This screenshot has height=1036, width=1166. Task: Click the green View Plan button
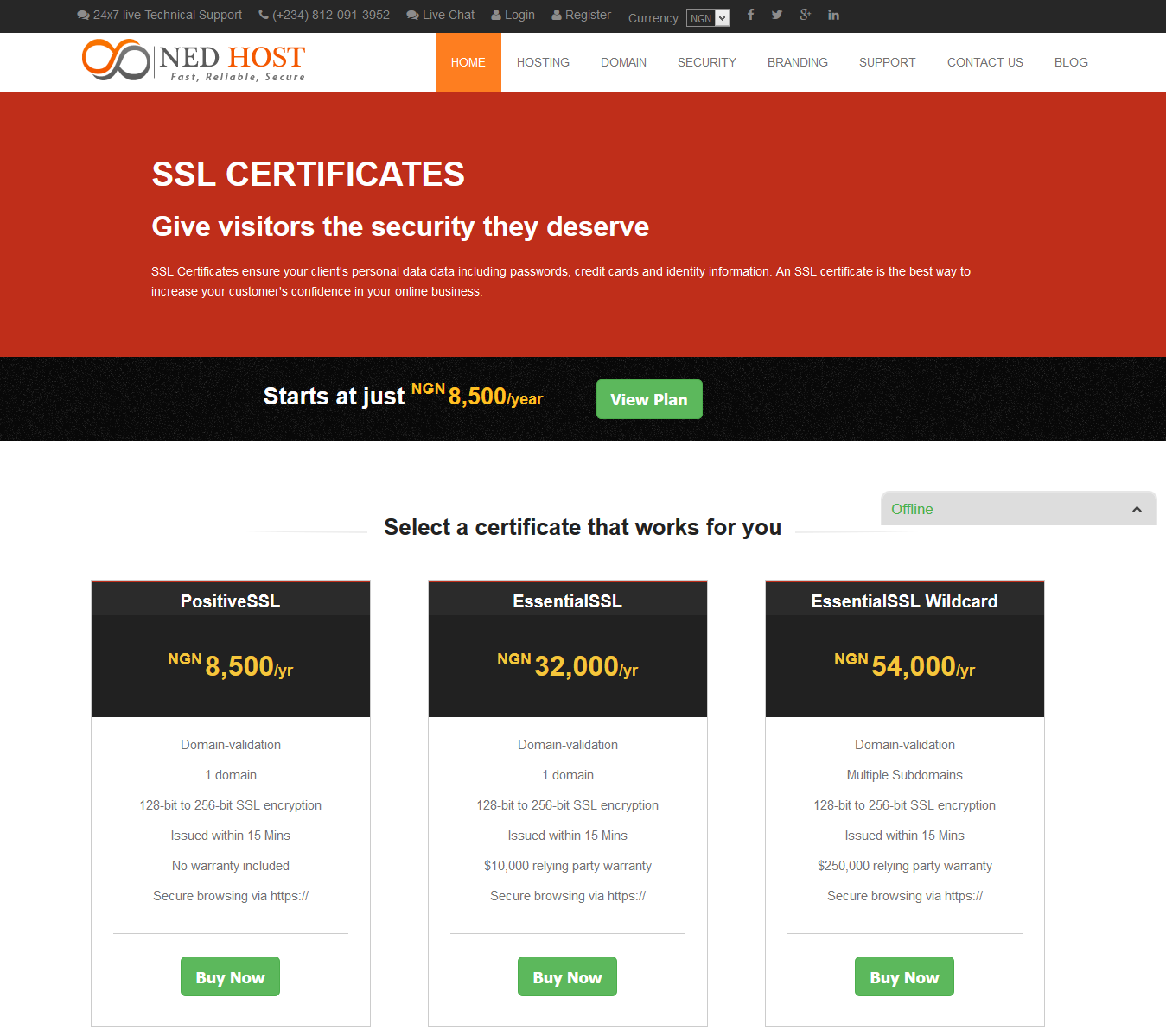(x=648, y=399)
